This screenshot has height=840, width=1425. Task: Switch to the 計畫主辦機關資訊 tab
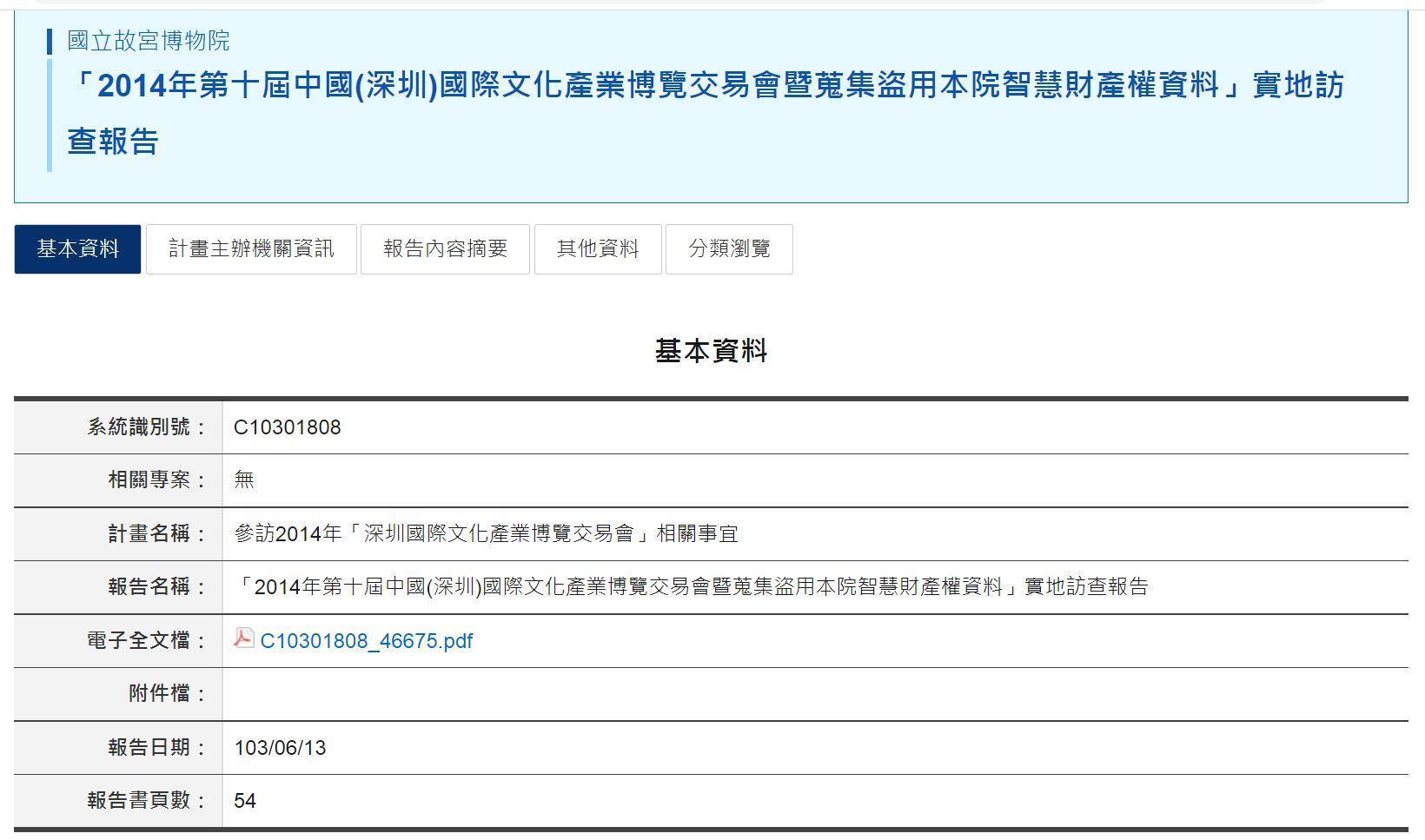[251, 249]
